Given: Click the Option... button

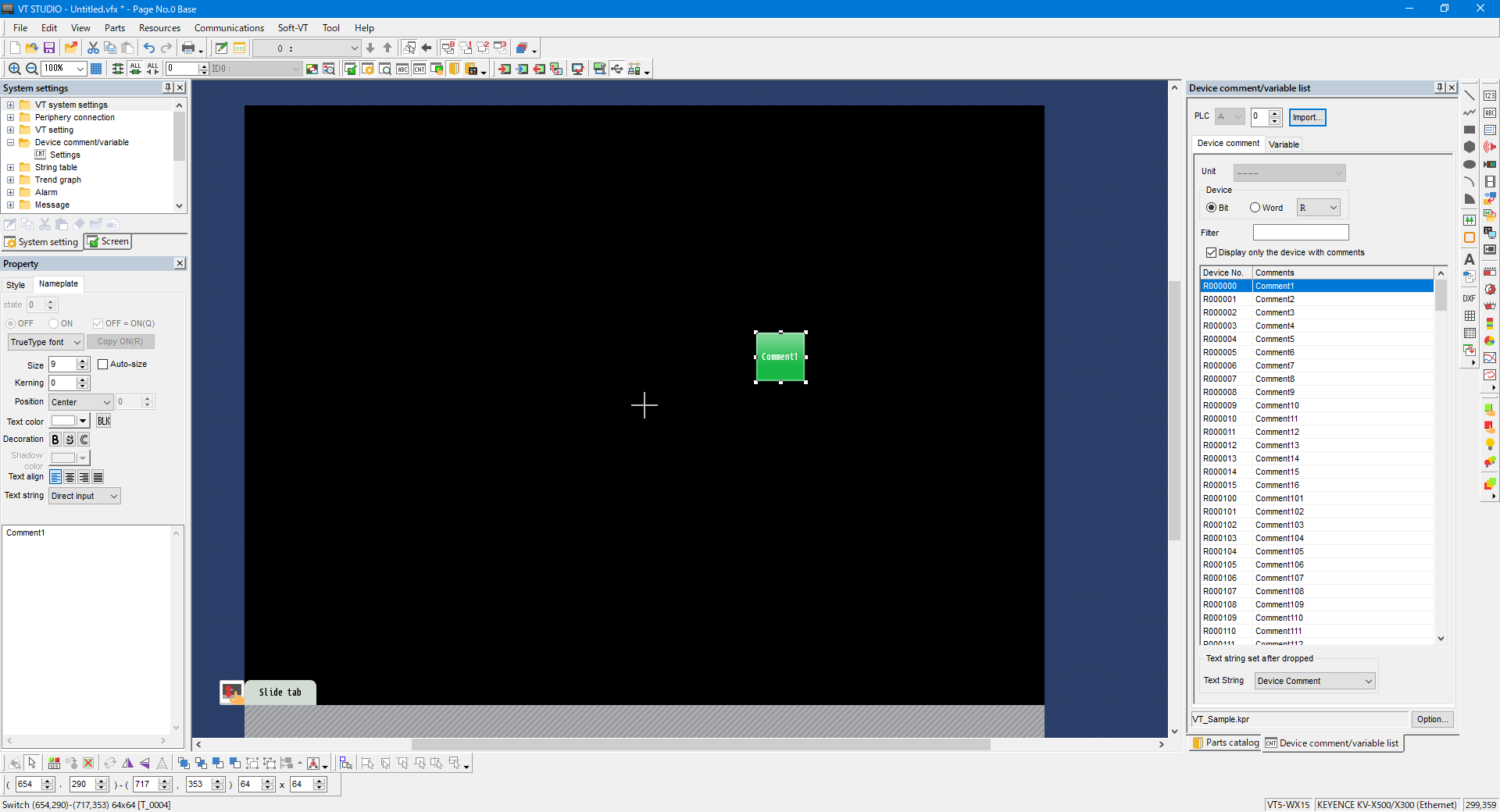Looking at the screenshot, I should [x=1431, y=719].
